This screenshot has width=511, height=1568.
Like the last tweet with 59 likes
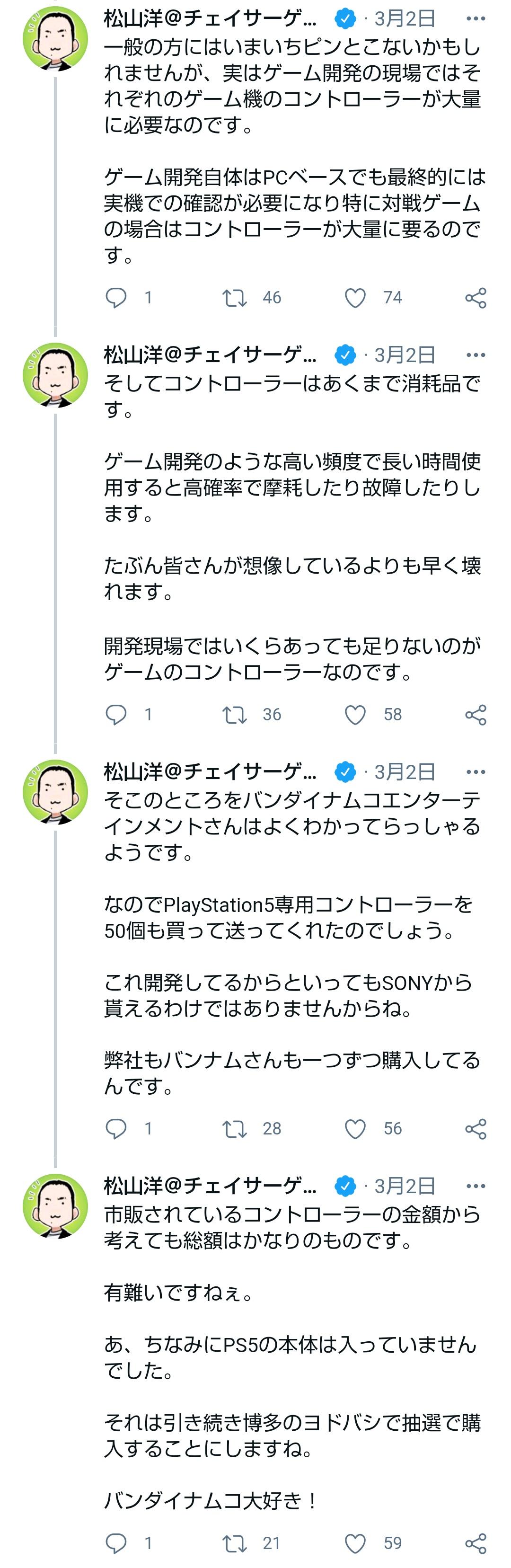tap(355, 1543)
